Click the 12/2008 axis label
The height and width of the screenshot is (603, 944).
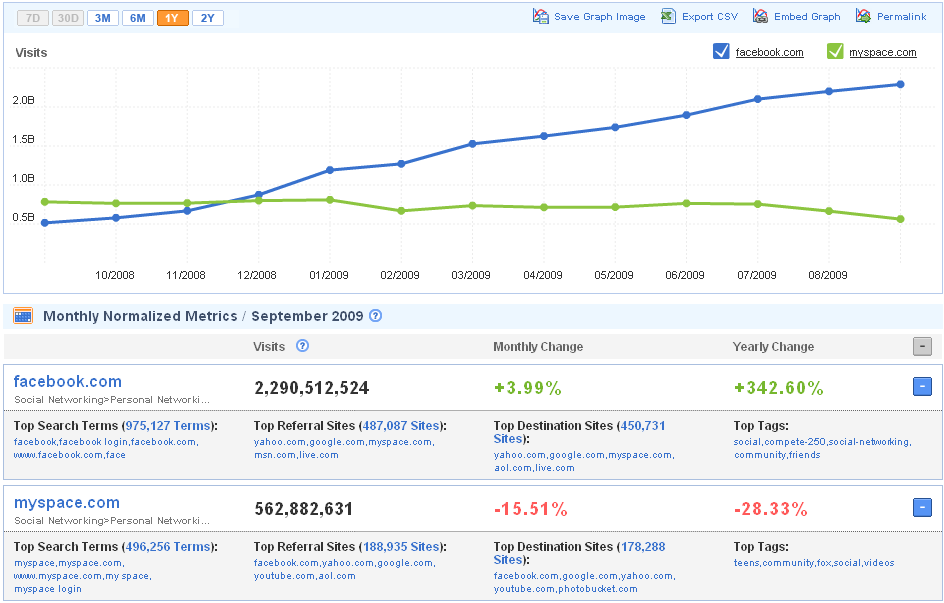tap(257, 275)
